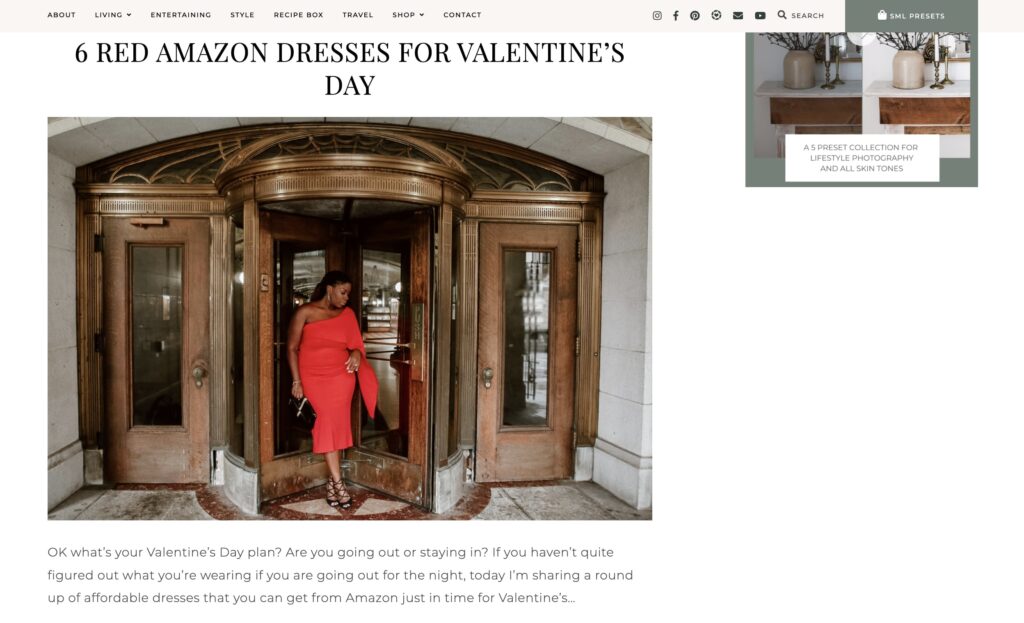
Task: Open the About menu item
Action: click(x=61, y=15)
